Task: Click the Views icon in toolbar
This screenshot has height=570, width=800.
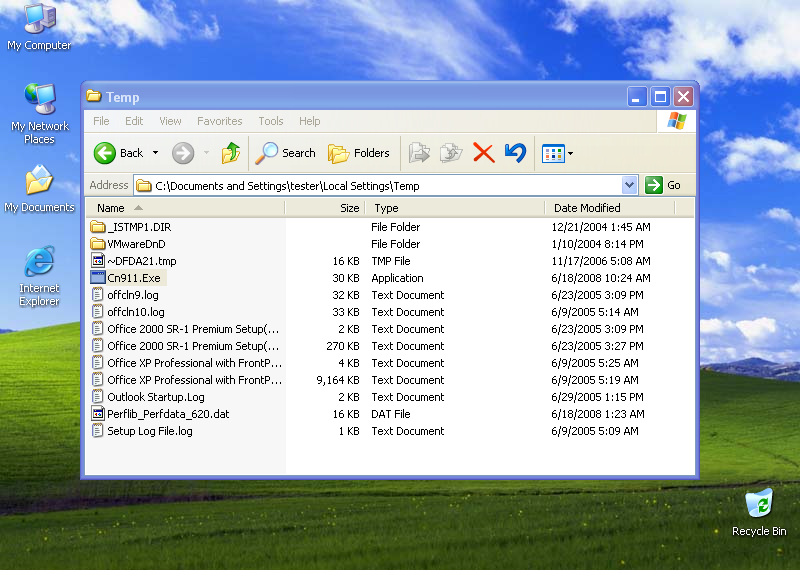Action: 553,153
